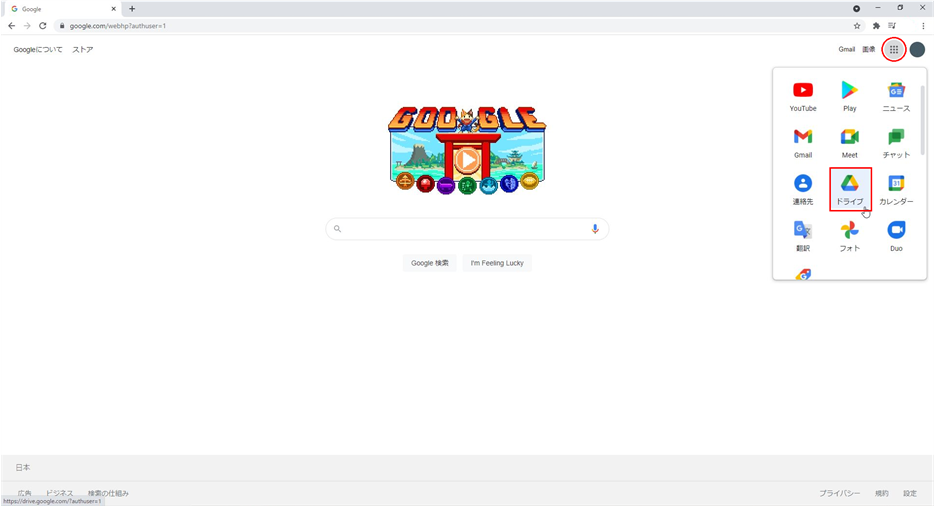Screen dimensions: 935x506
Task: Open a new tab with plus button
Action: pyautogui.click(x=132, y=9)
